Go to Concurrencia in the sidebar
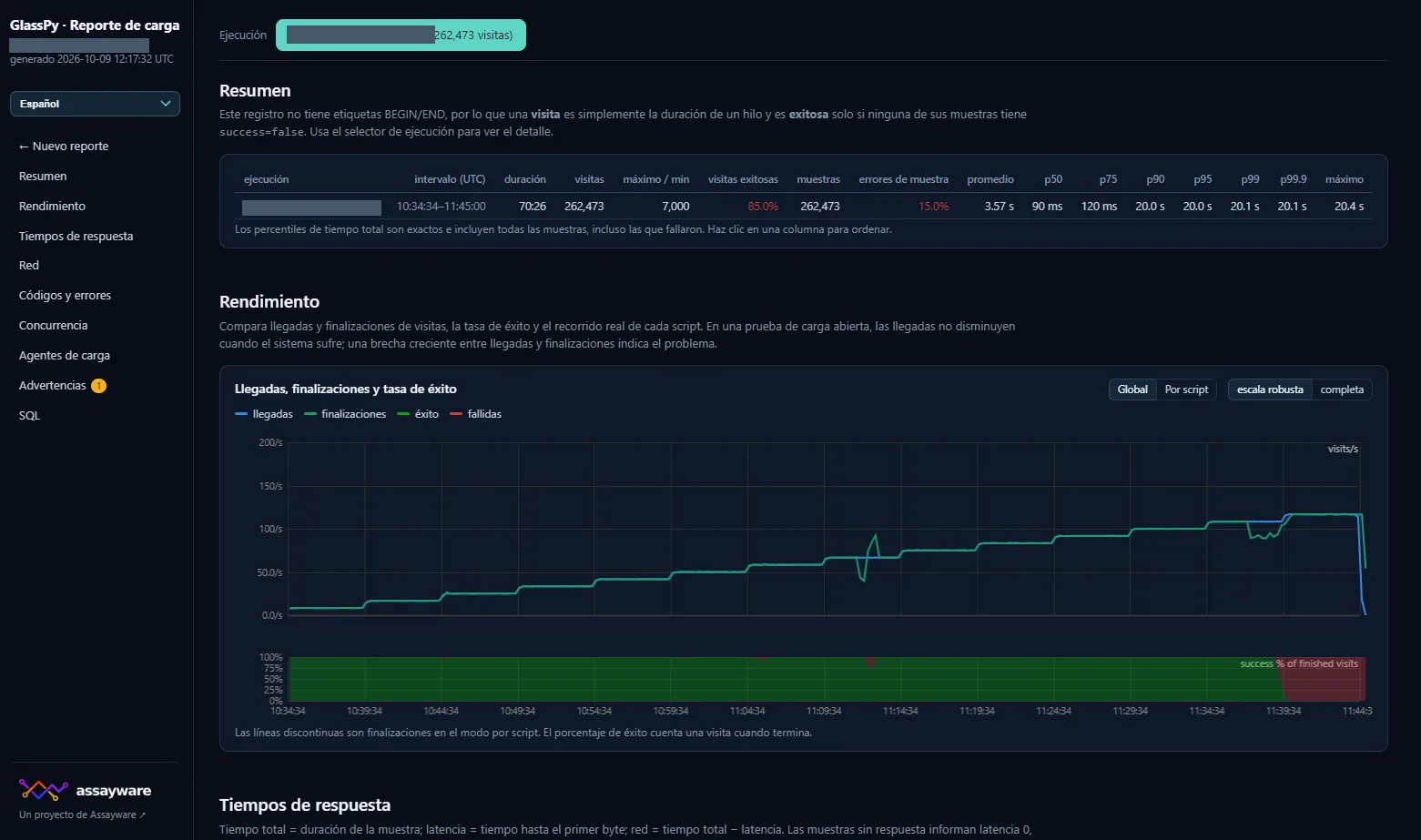Image resolution: width=1421 pixels, height=840 pixels. 53,326
